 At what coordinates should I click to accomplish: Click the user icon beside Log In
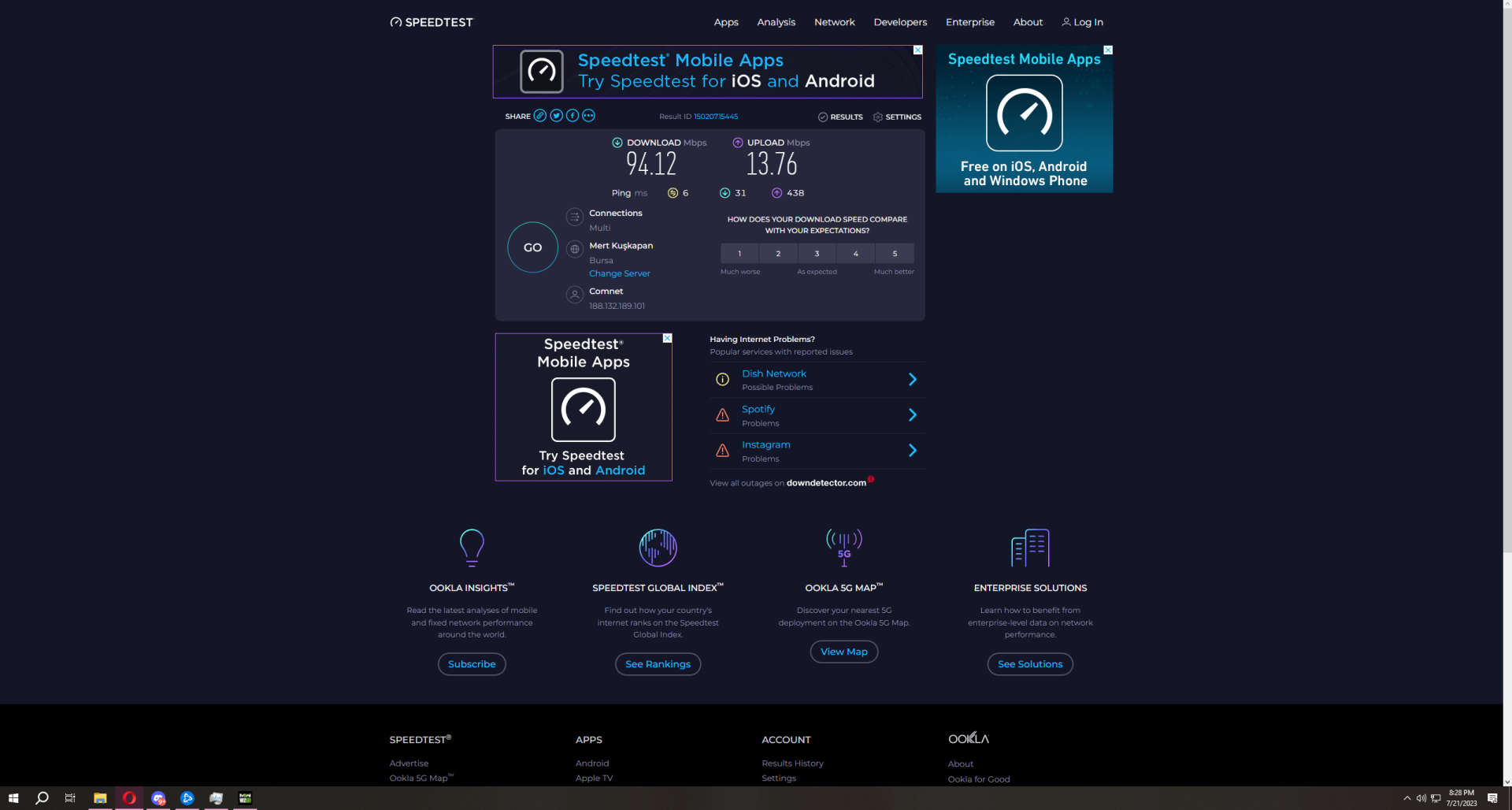(x=1066, y=22)
